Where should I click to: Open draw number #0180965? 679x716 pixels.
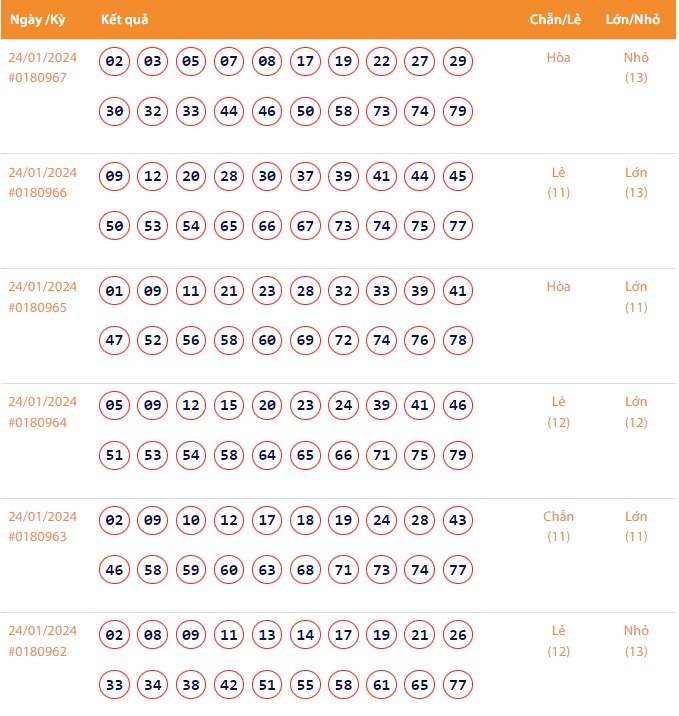pos(38,307)
